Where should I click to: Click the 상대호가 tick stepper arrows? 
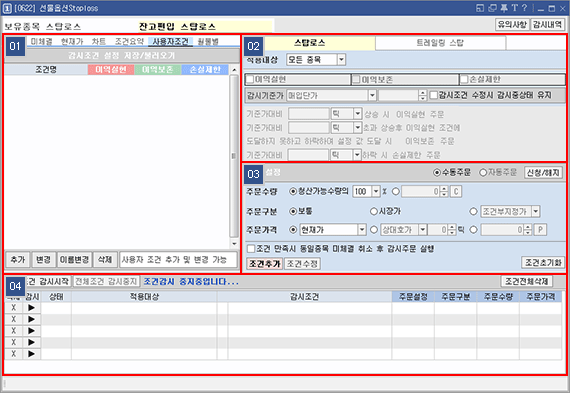click(452, 230)
